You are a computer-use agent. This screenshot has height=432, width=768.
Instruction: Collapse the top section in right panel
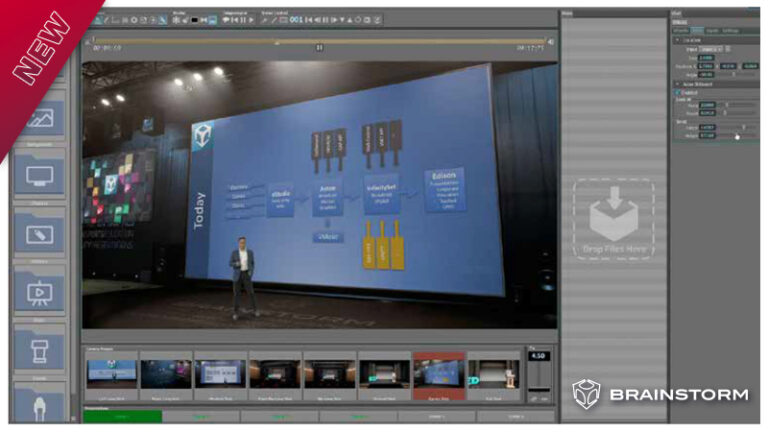pos(677,40)
